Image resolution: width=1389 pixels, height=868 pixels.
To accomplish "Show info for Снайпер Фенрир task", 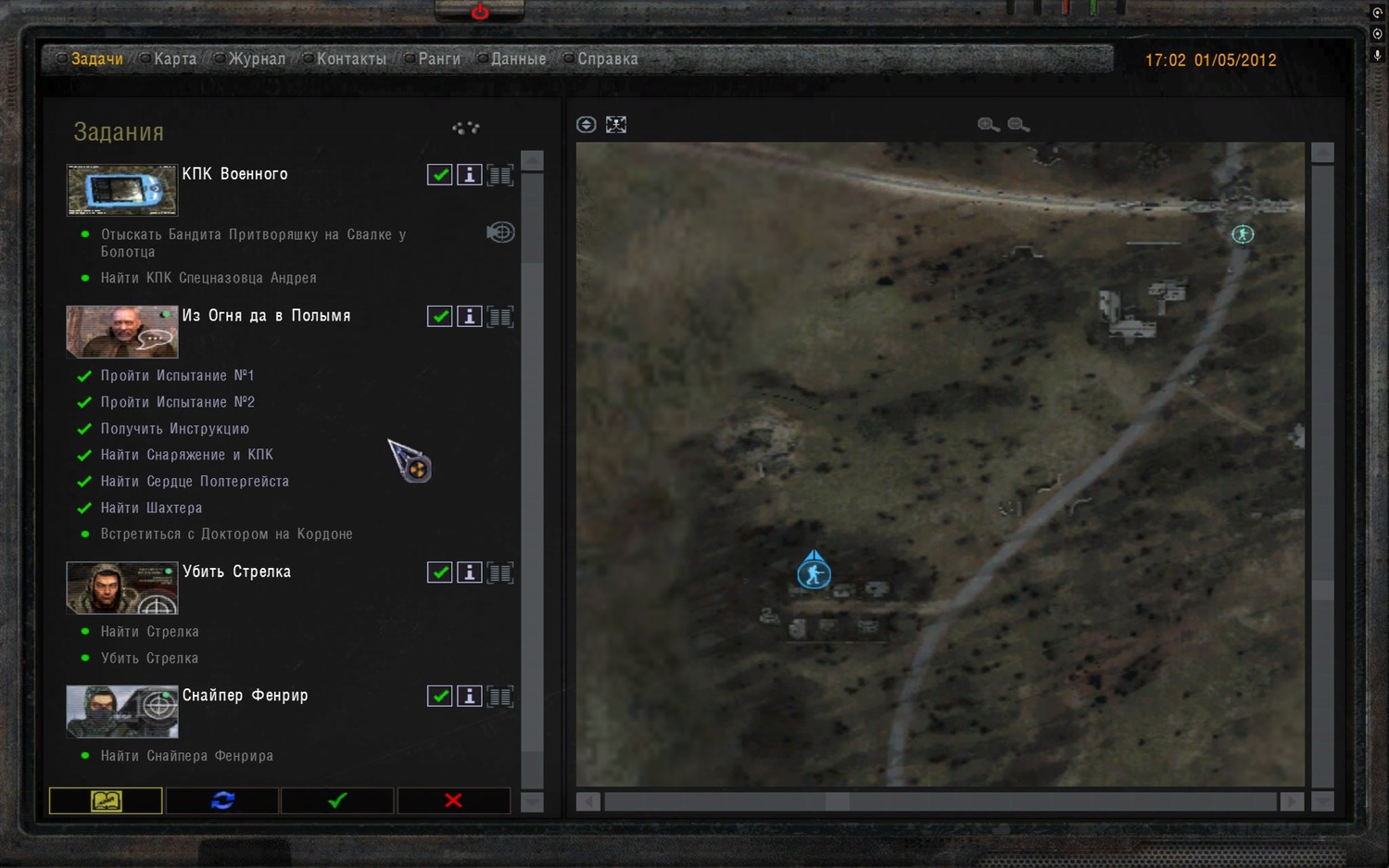I will [x=470, y=696].
